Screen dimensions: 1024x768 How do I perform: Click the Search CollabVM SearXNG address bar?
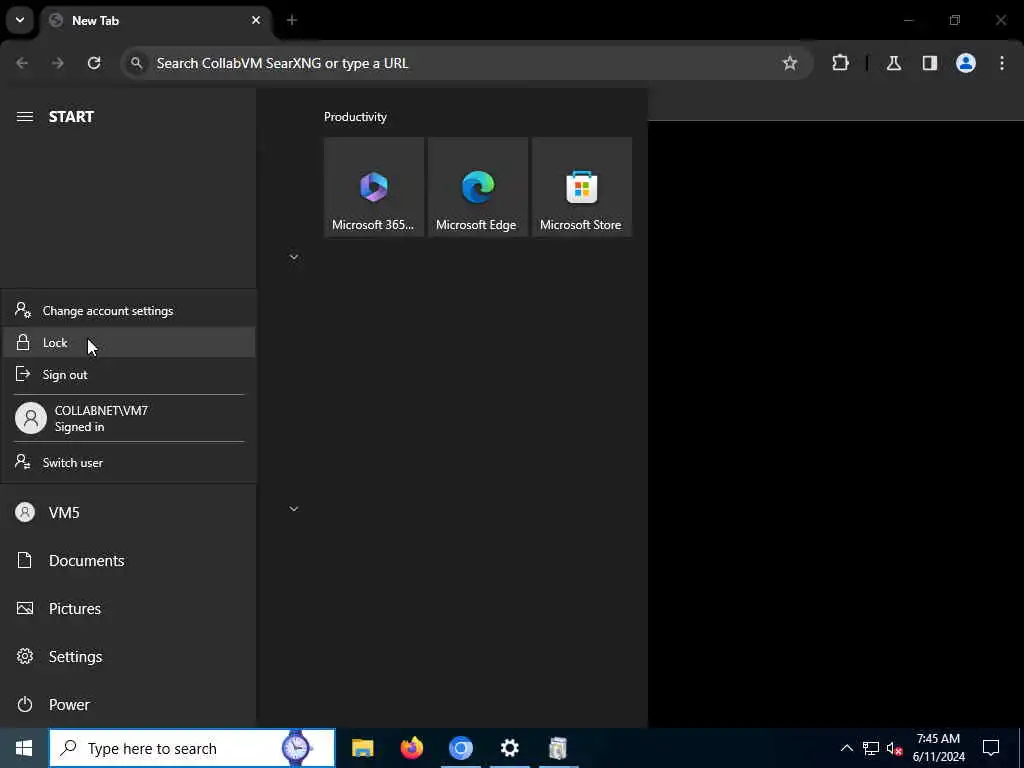(466, 63)
